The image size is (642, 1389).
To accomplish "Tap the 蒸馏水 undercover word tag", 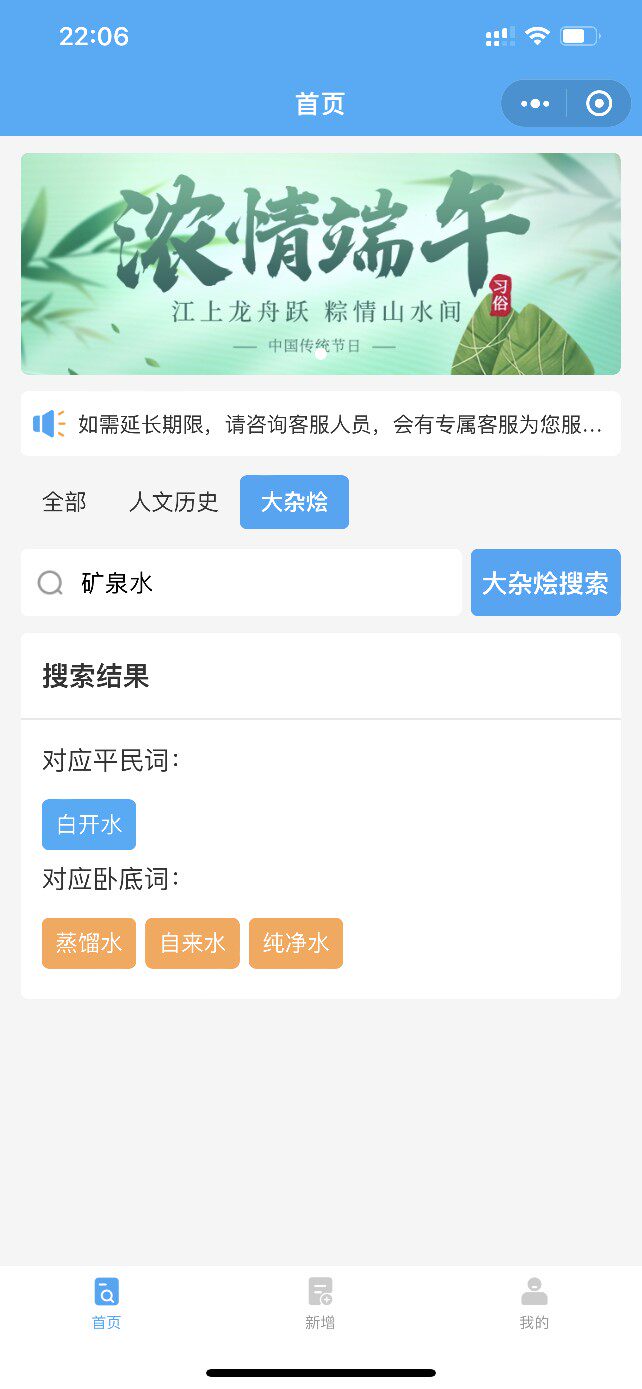I will (x=89, y=943).
